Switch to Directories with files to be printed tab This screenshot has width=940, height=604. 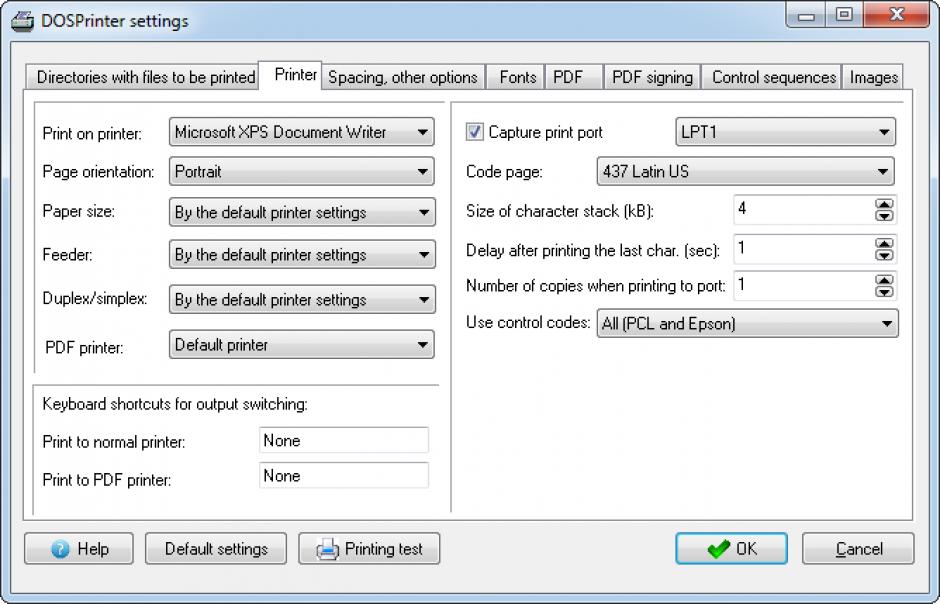[142, 77]
